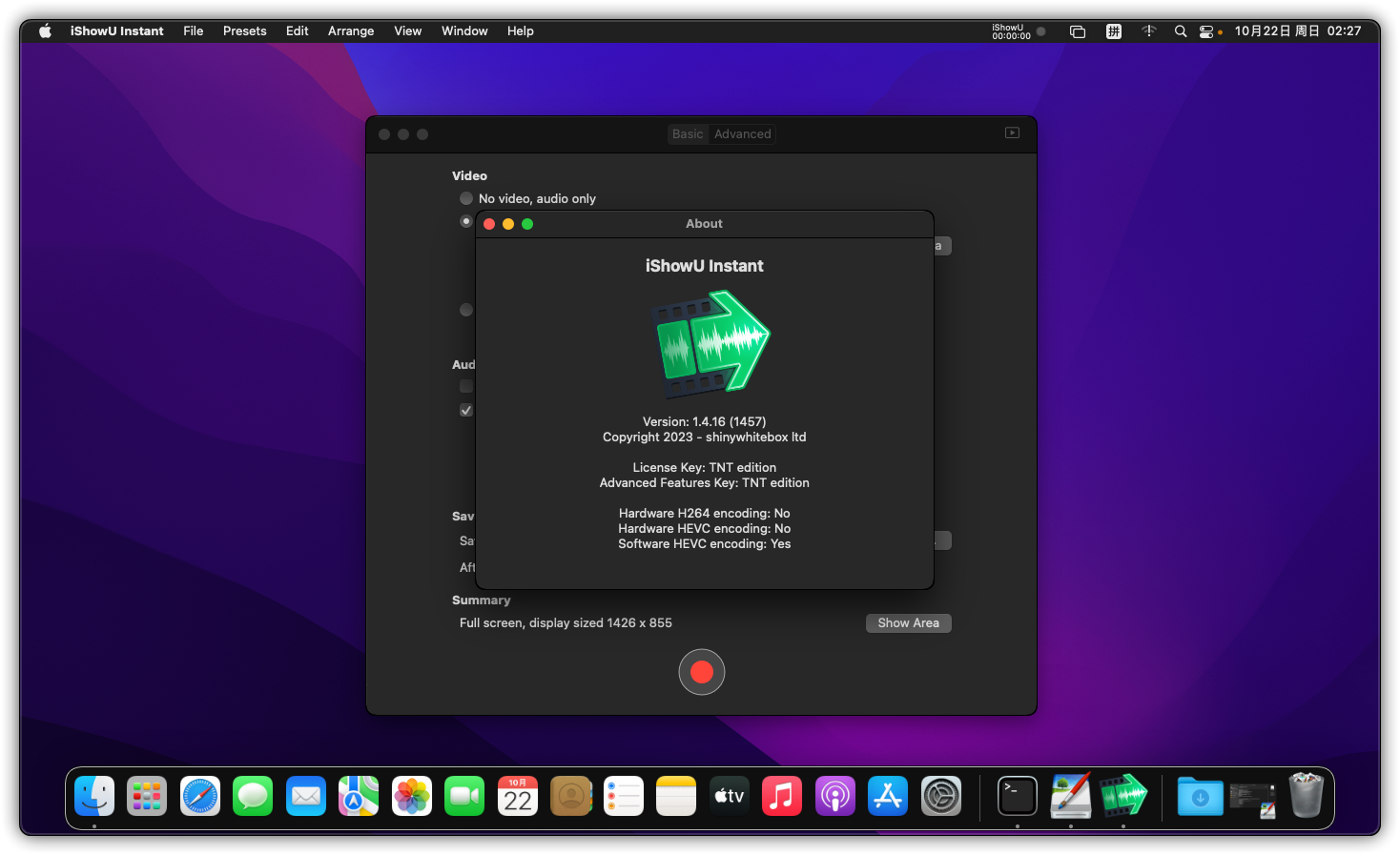The image size is (1400, 855).
Task: Open Messages from the Dock
Action: [x=253, y=796]
